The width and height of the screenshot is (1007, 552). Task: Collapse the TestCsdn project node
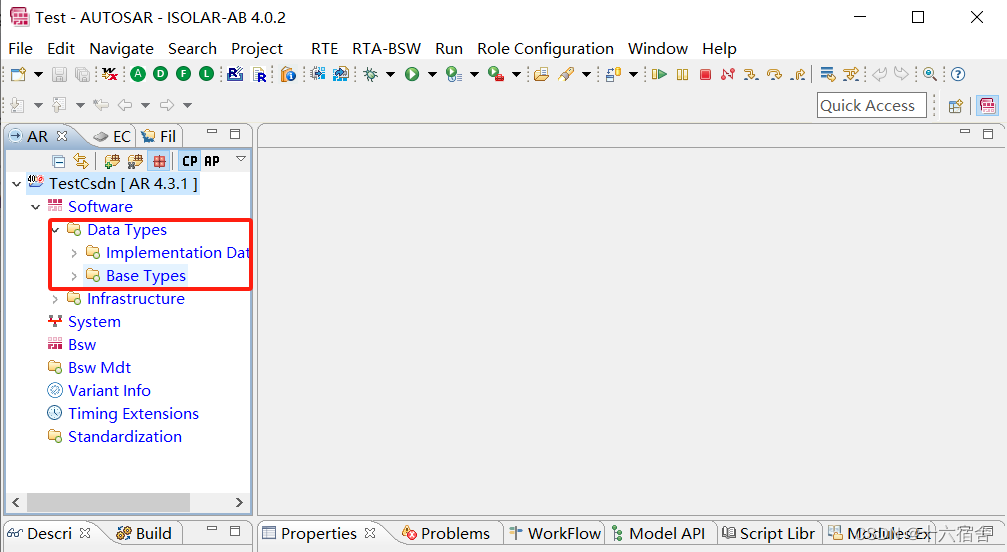point(17,184)
